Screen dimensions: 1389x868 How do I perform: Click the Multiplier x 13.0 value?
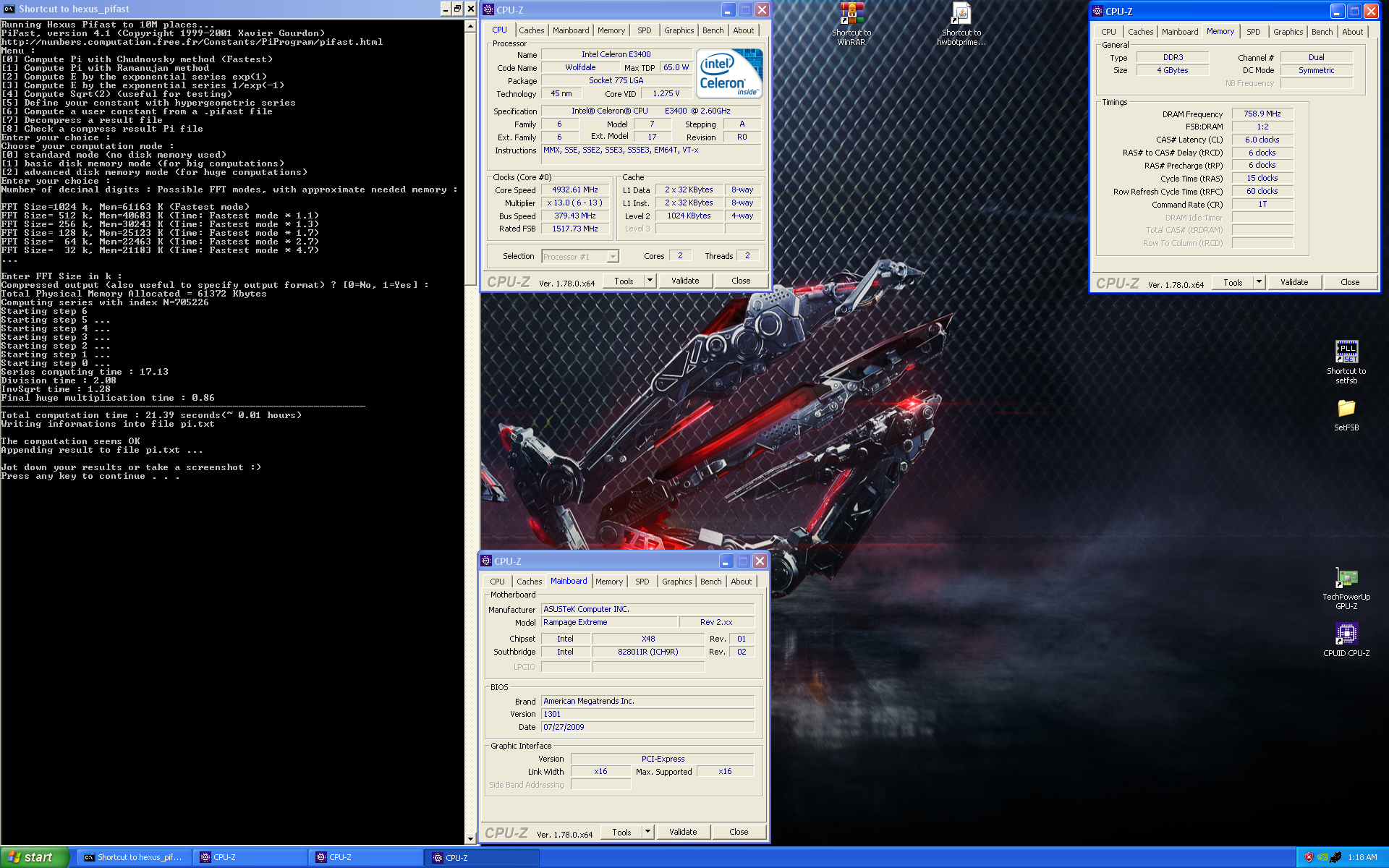pyautogui.click(x=575, y=203)
